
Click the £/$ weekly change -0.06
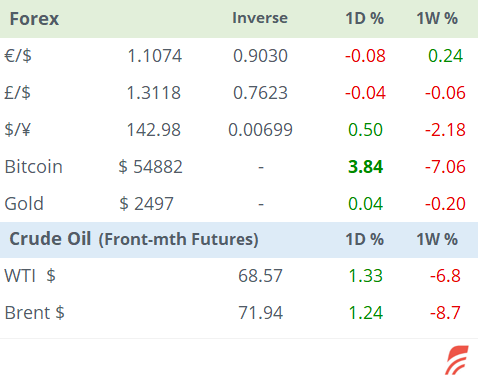click(445, 93)
